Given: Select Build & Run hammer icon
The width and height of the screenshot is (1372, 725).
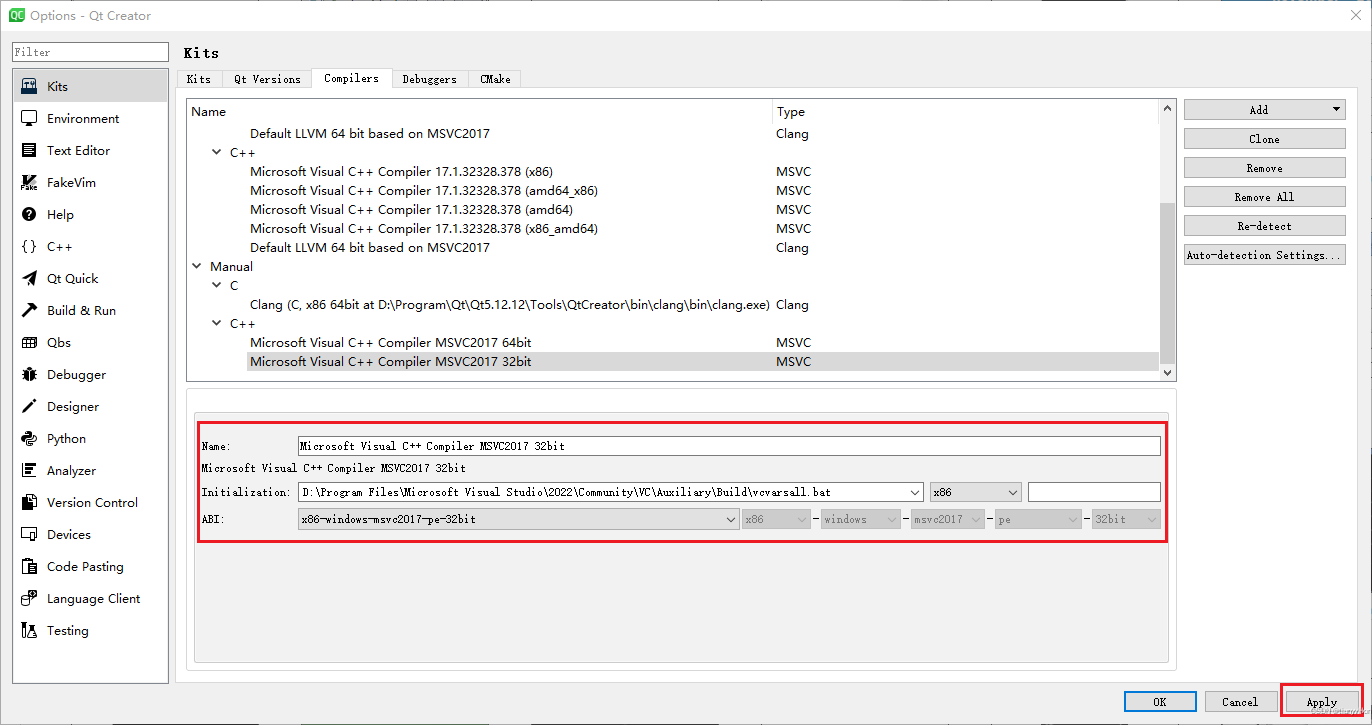Looking at the screenshot, I should (29, 310).
